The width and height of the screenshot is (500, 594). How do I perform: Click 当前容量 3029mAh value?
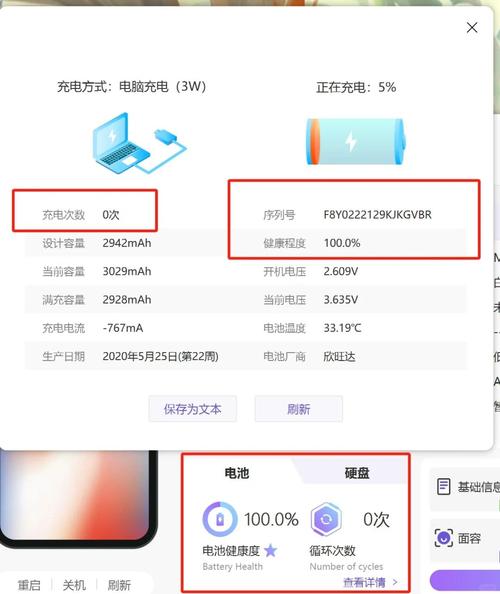[x=127, y=271]
